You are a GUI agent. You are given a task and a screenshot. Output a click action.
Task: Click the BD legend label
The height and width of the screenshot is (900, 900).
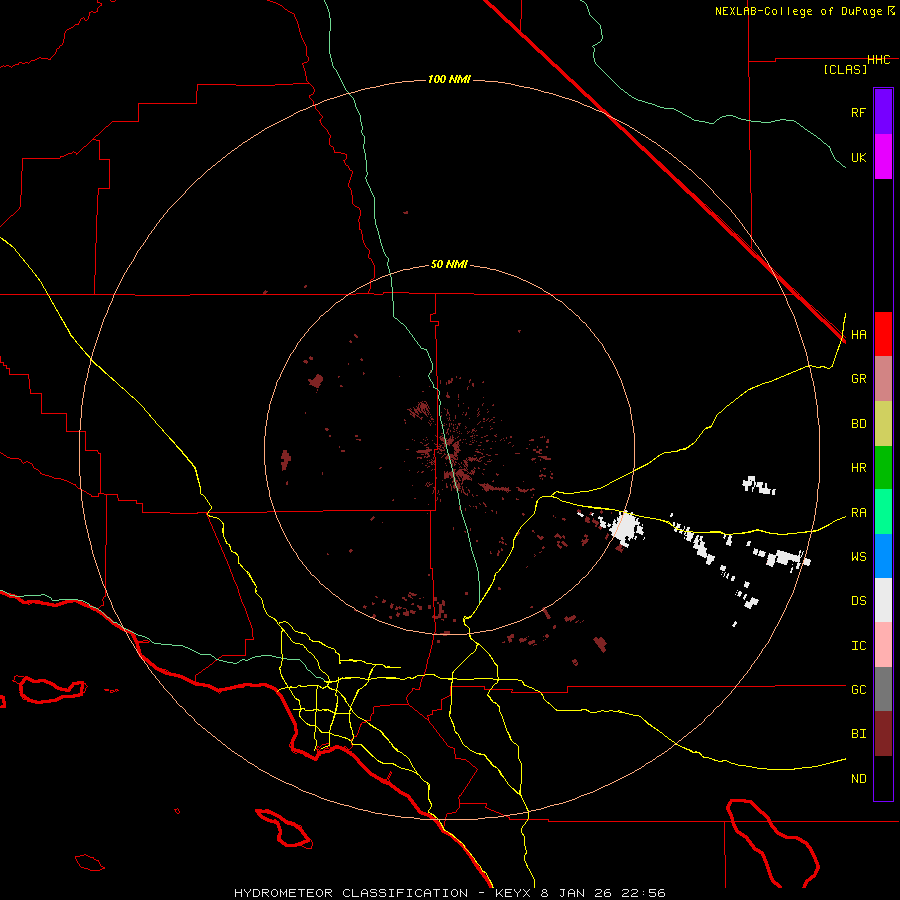tap(858, 424)
